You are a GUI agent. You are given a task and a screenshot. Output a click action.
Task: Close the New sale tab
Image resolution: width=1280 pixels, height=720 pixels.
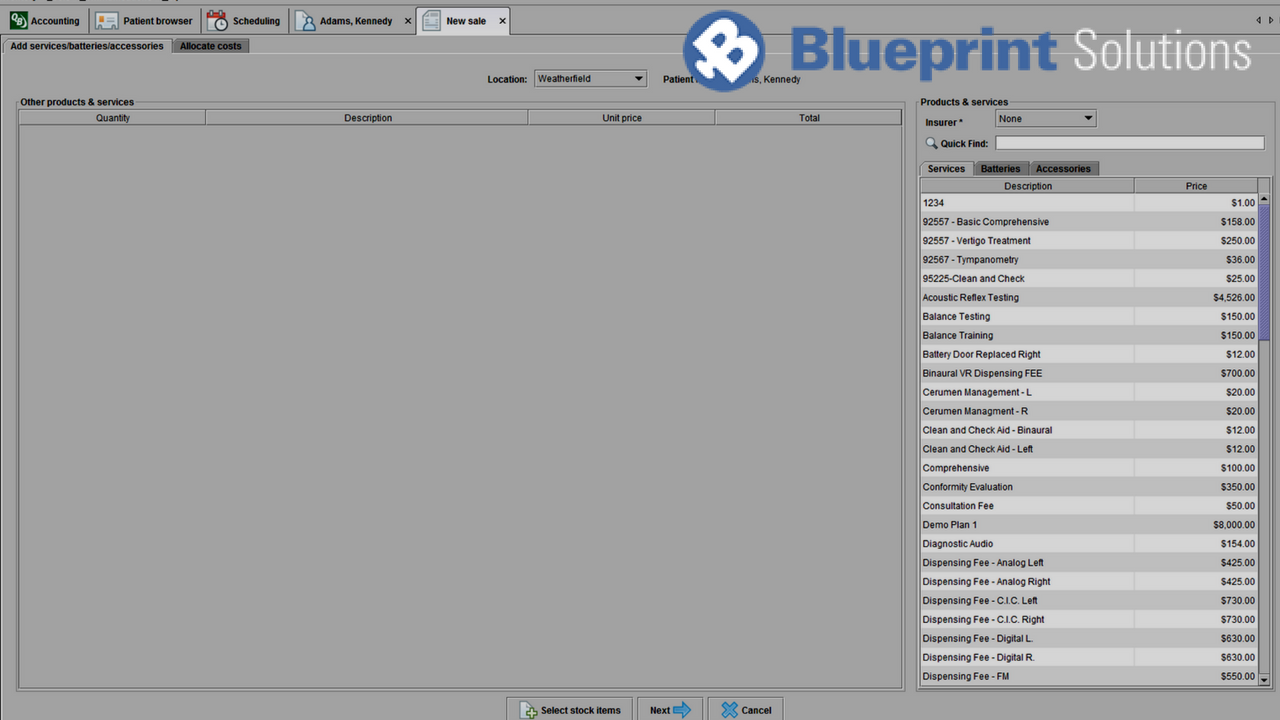point(502,21)
